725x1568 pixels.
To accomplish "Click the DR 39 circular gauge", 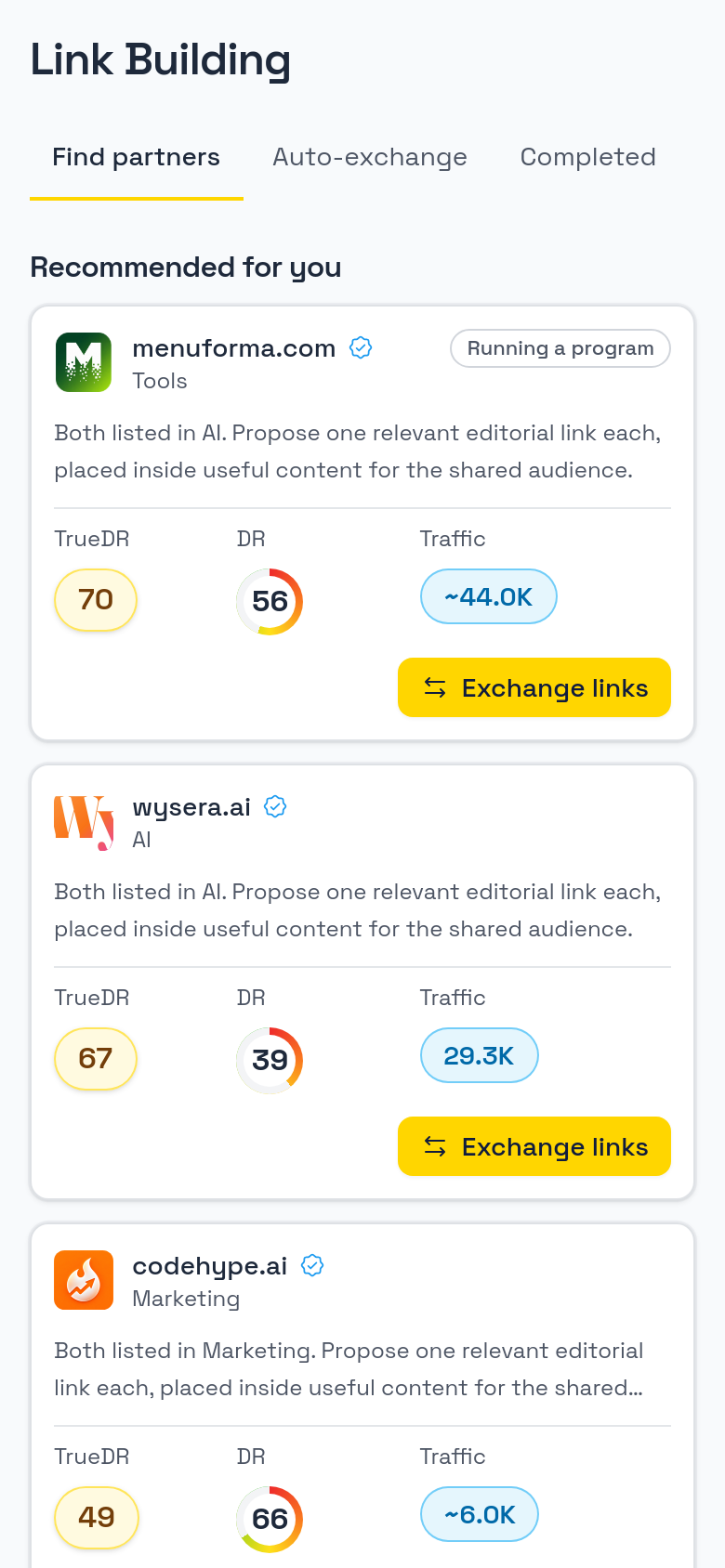I will [x=270, y=1060].
